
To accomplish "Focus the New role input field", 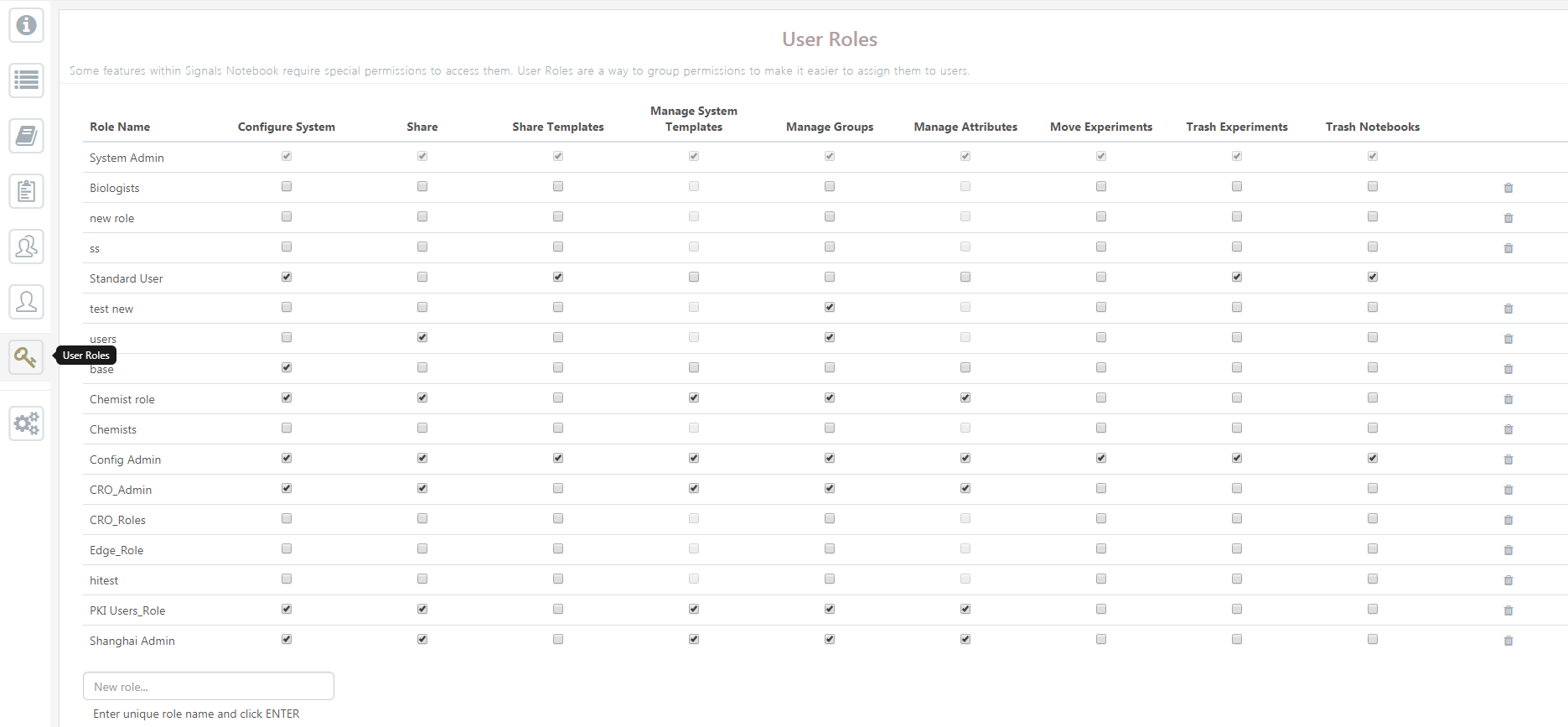I will 209,686.
